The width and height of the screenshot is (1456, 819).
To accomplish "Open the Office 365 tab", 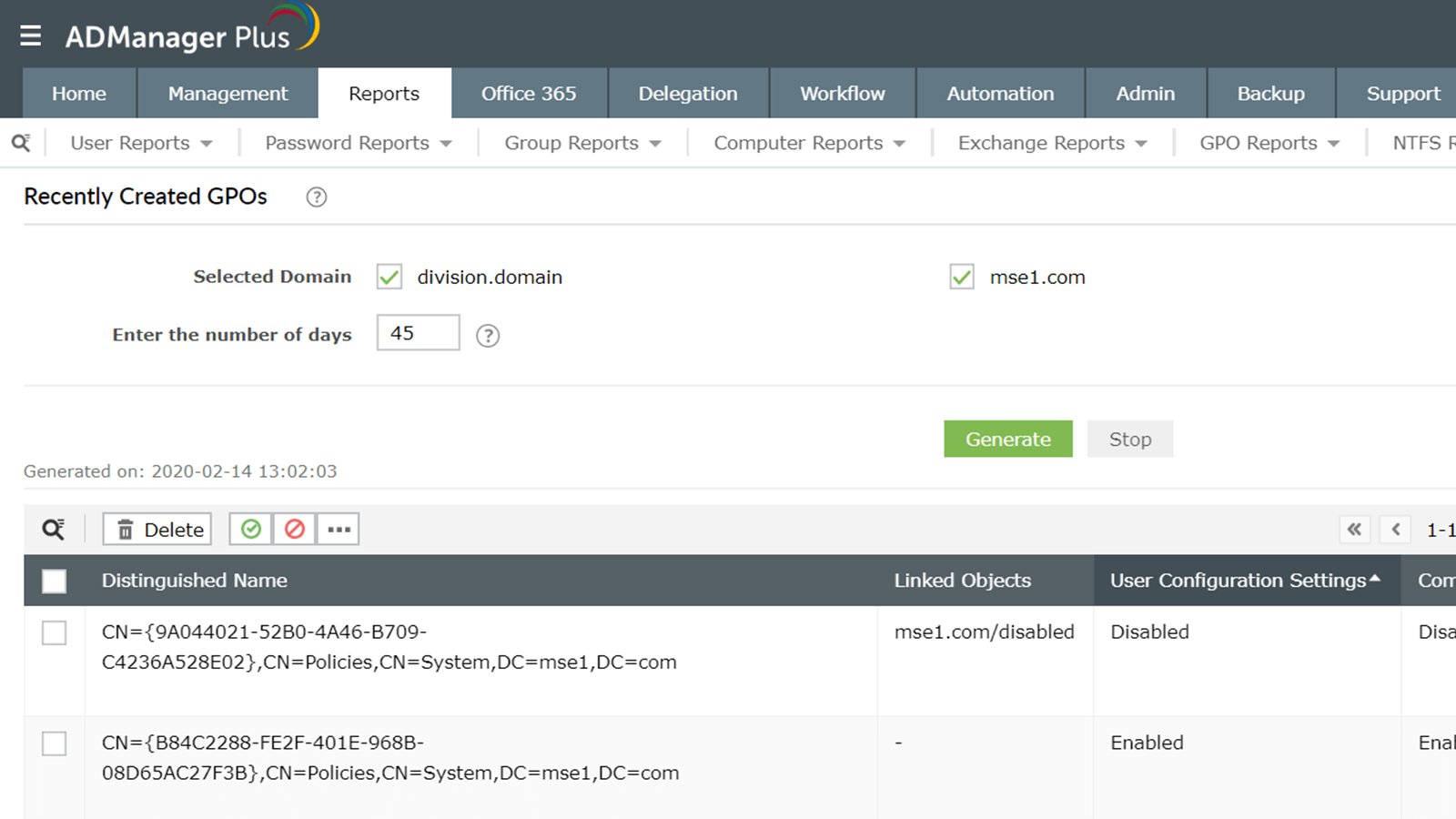I will [x=529, y=94].
